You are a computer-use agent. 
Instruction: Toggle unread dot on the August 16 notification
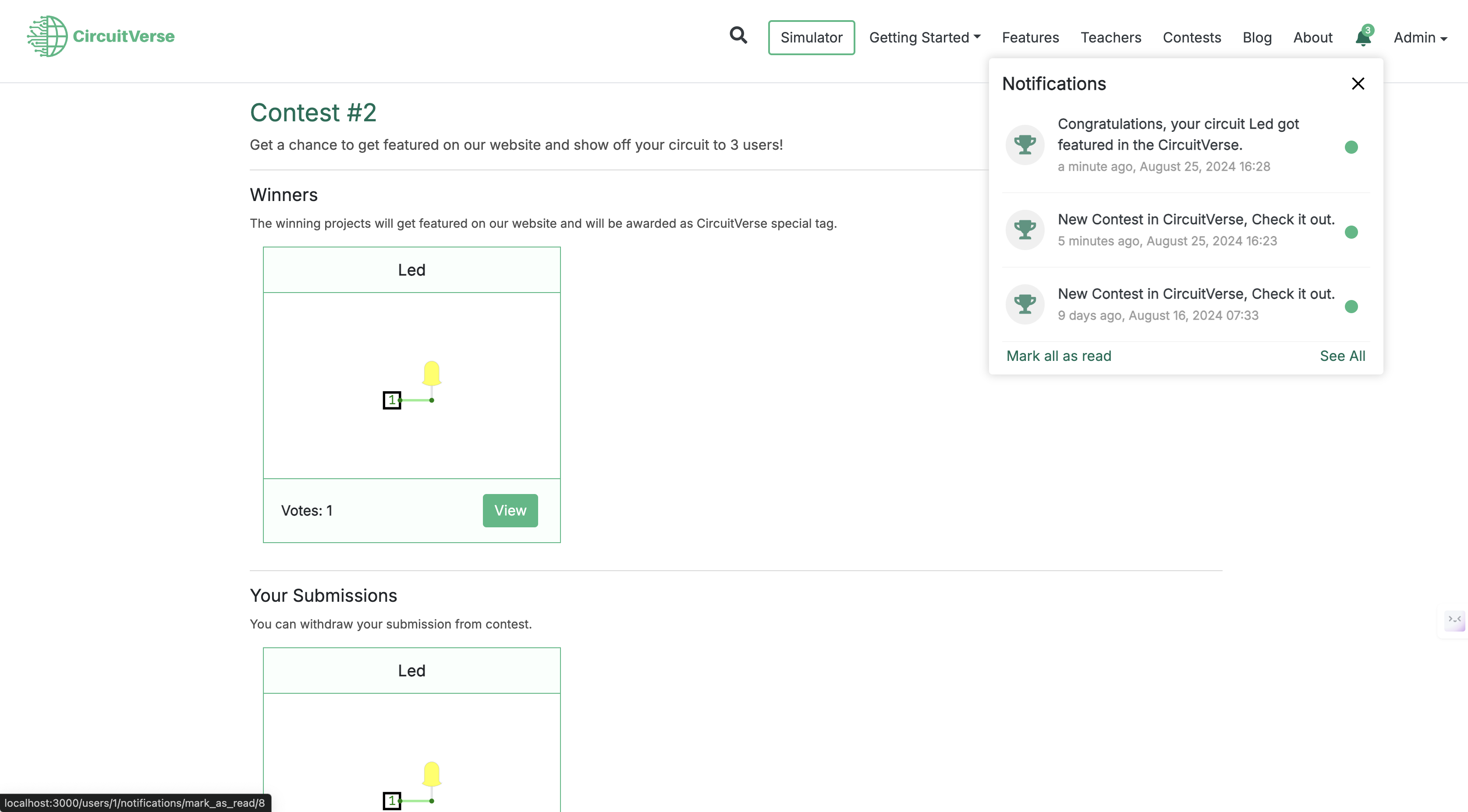1351,306
